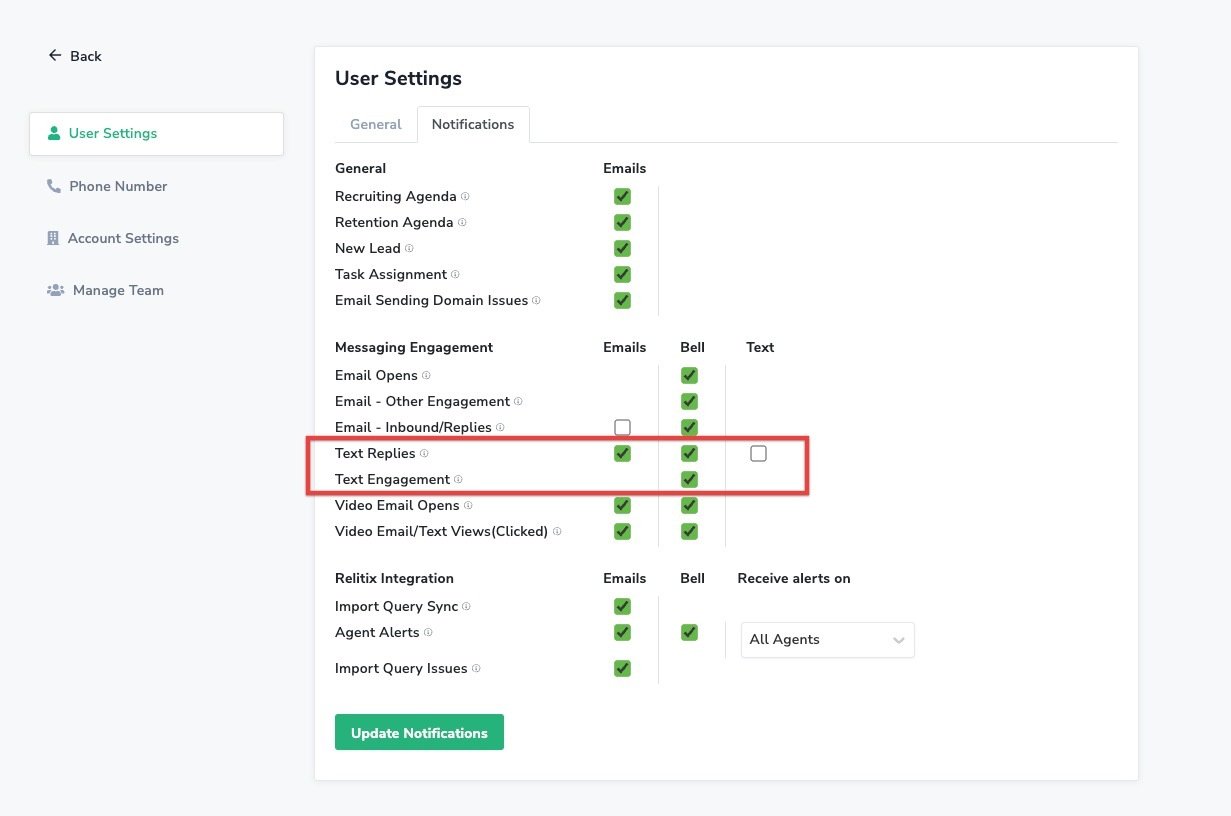Click the Update Notifications button
The height and width of the screenshot is (816, 1231).
(419, 732)
